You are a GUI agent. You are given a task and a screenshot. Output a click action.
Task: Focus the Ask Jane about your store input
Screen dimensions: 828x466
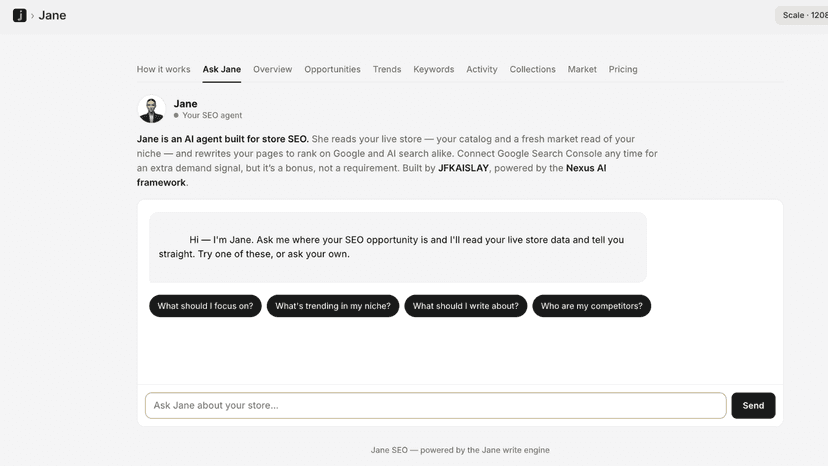[436, 405]
